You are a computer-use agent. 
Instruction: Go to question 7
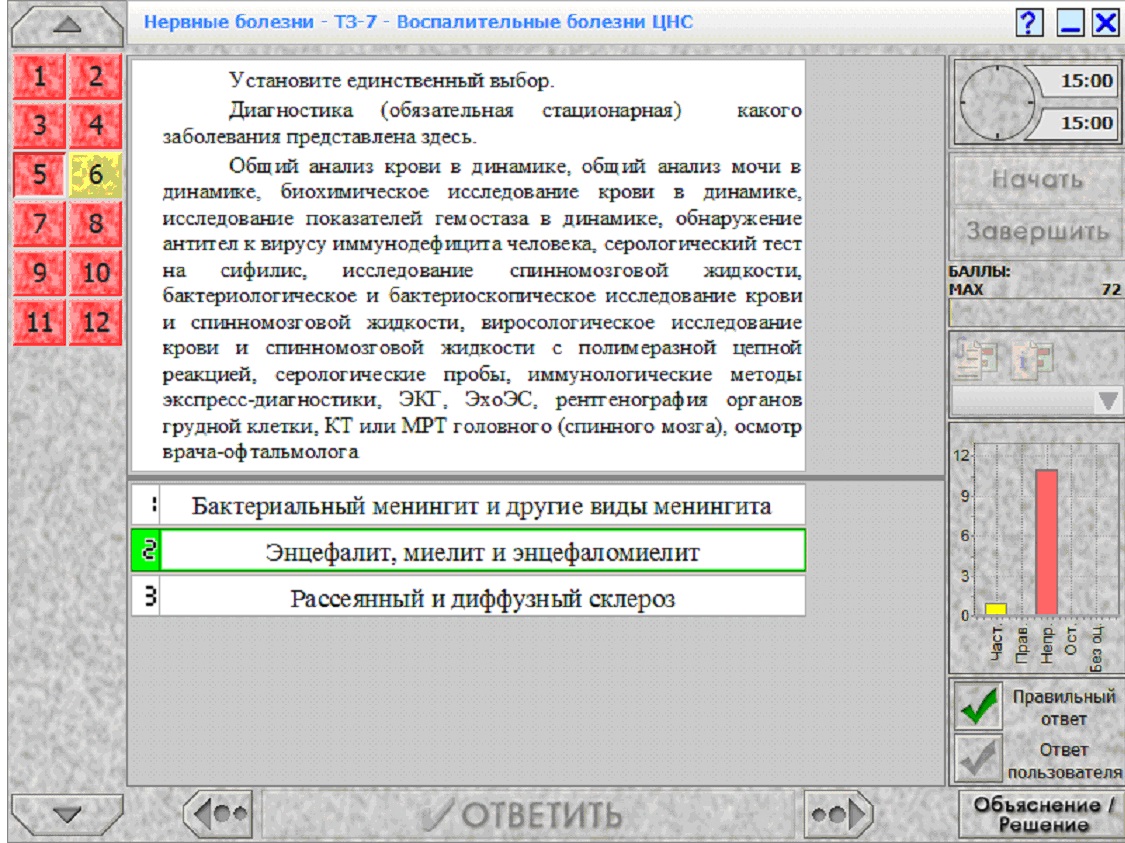pos(39,223)
